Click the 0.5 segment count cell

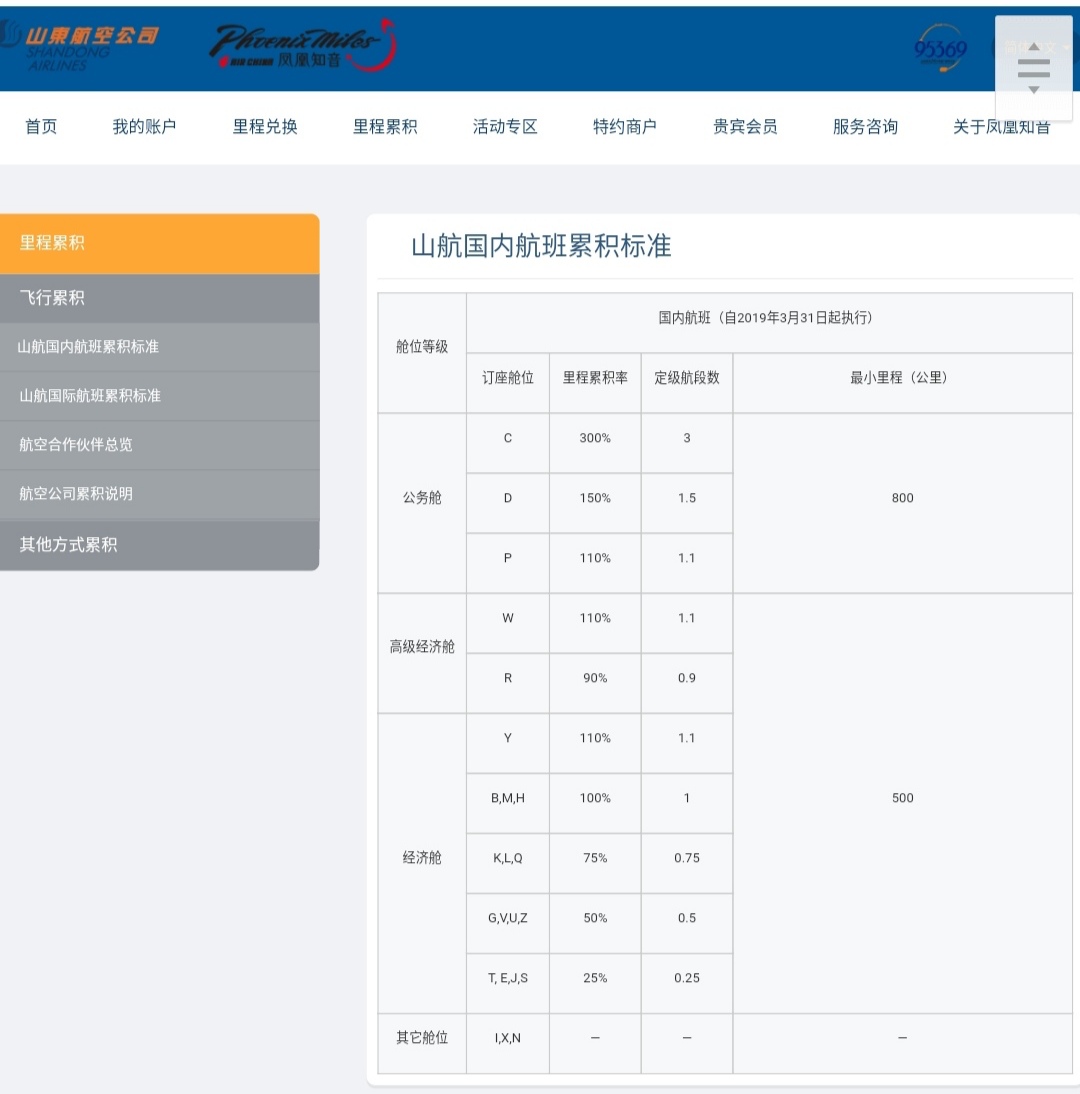[687, 923]
